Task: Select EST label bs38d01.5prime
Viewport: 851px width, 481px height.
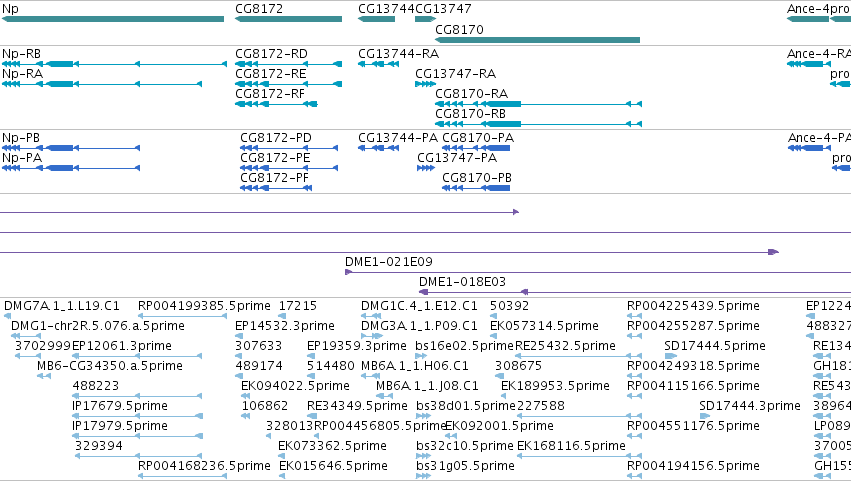Action: [466, 407]
